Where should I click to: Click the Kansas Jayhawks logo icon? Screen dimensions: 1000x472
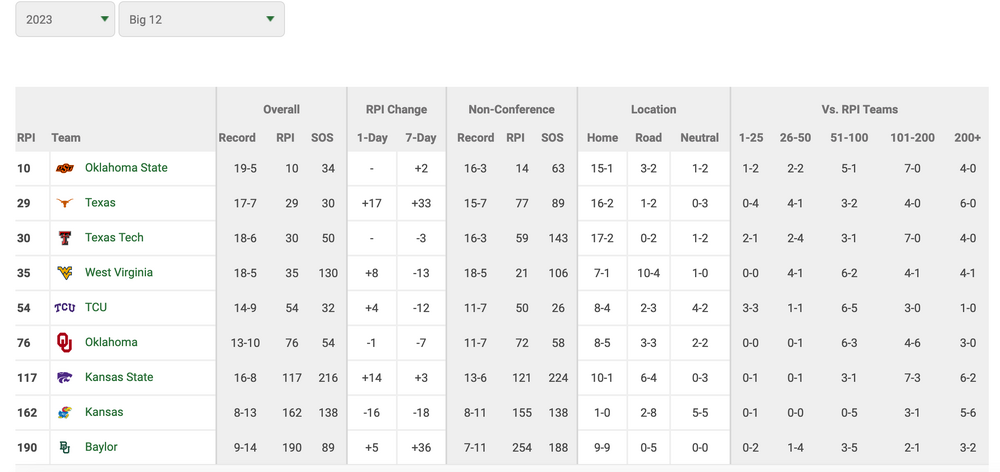[65, 413]
